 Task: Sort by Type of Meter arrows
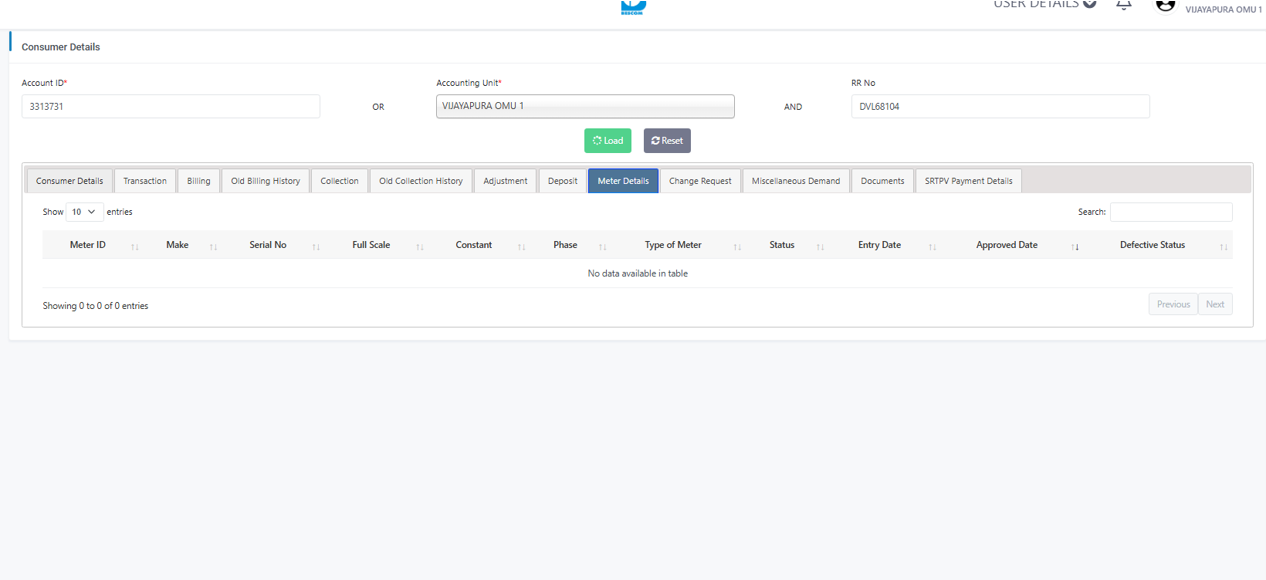(x=737, y=246)
